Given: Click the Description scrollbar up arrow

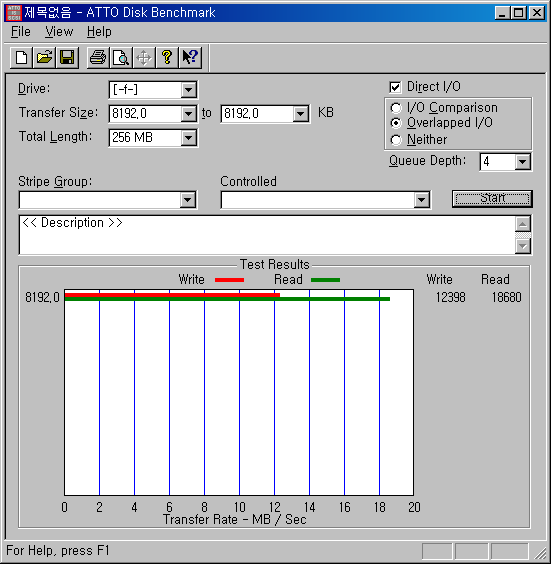Looking at the screenshot, I should [x=523, y=224].
